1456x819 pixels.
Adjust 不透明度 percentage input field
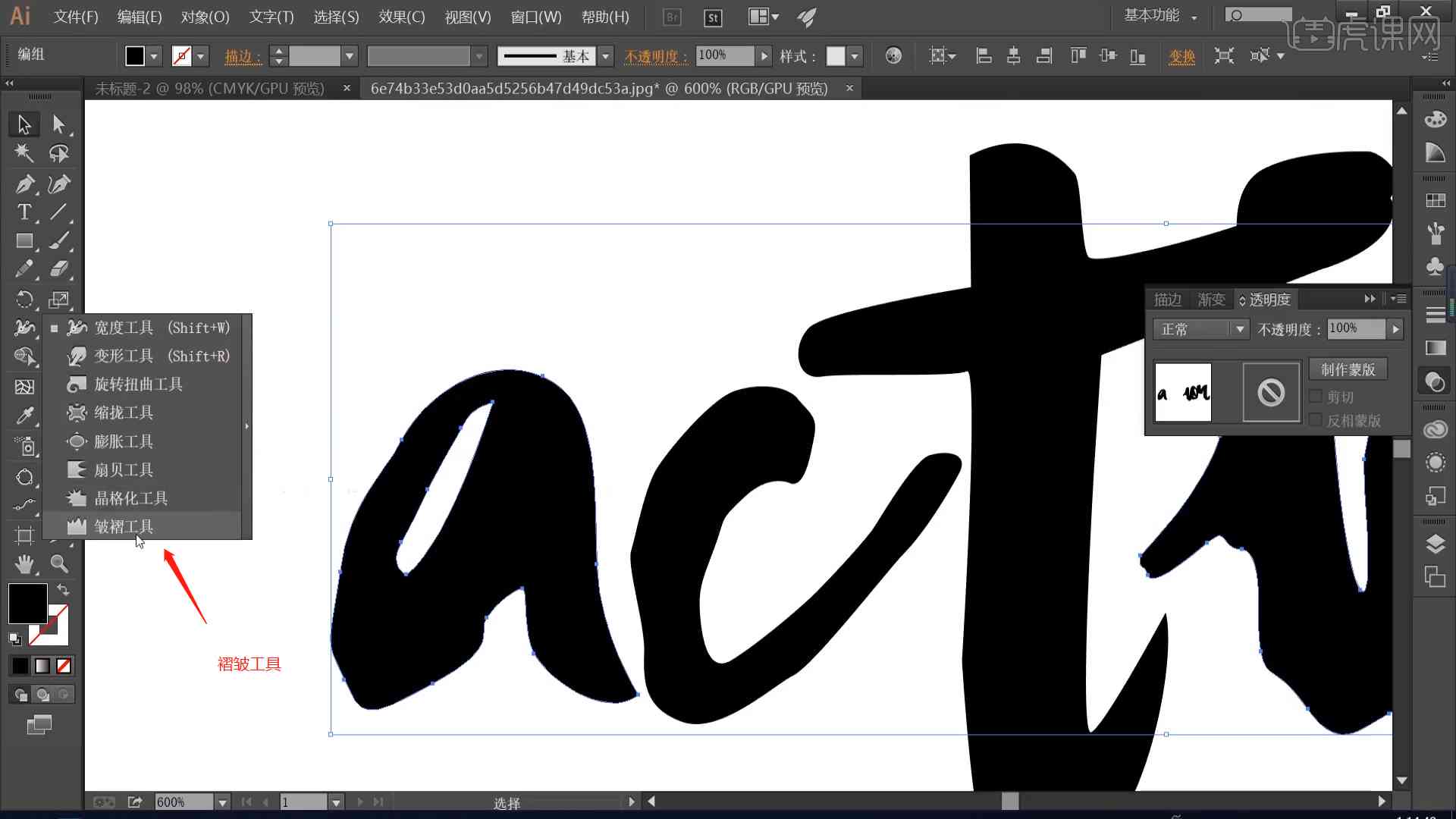click(1355, 328)
